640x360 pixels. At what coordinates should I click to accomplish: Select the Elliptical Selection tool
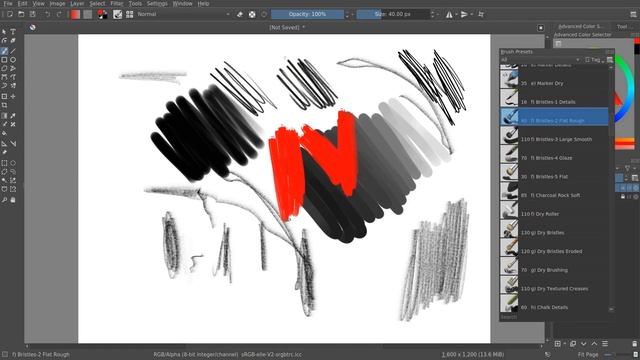tap(13, 163)
